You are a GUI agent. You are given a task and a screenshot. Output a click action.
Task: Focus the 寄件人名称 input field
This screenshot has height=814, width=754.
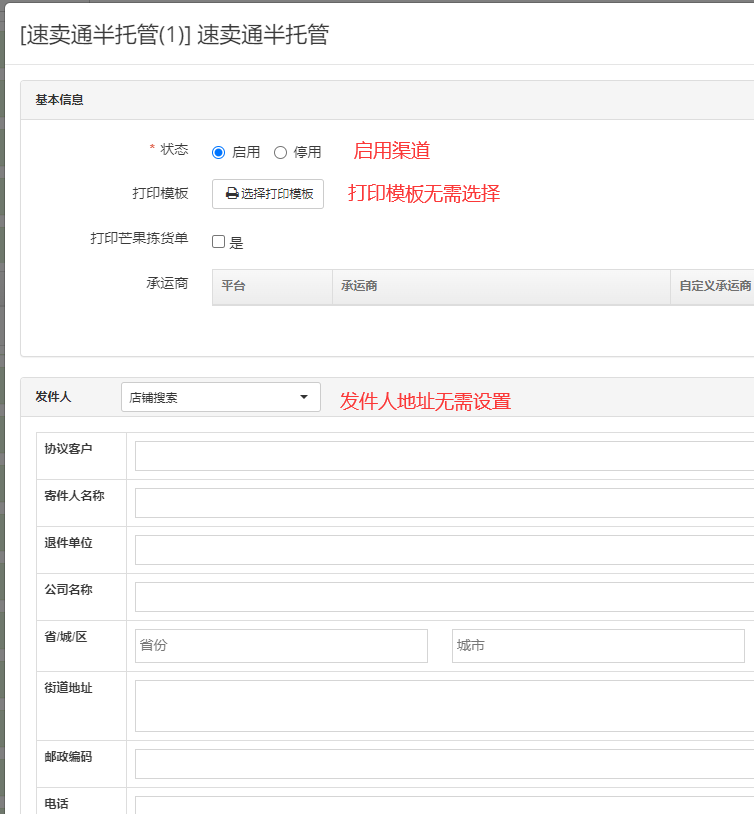(x=445, y=503)
